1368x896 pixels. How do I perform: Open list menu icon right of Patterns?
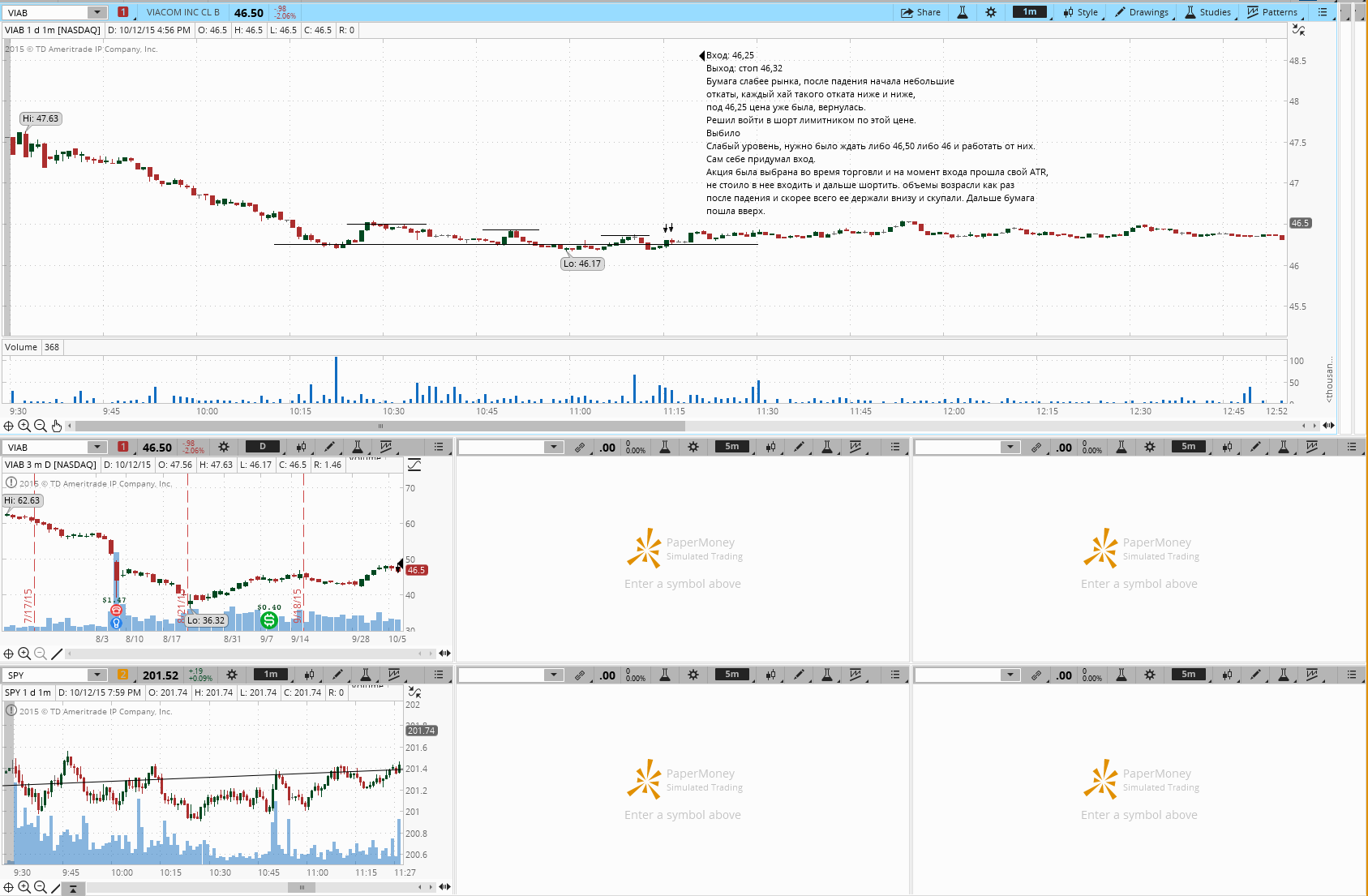1323,12
